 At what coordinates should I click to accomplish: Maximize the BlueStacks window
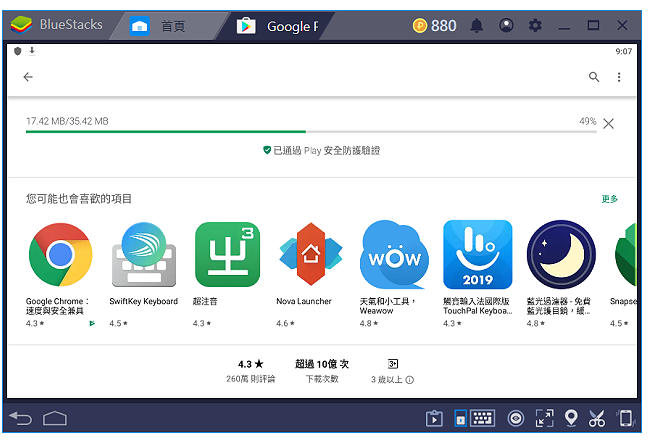593,26
